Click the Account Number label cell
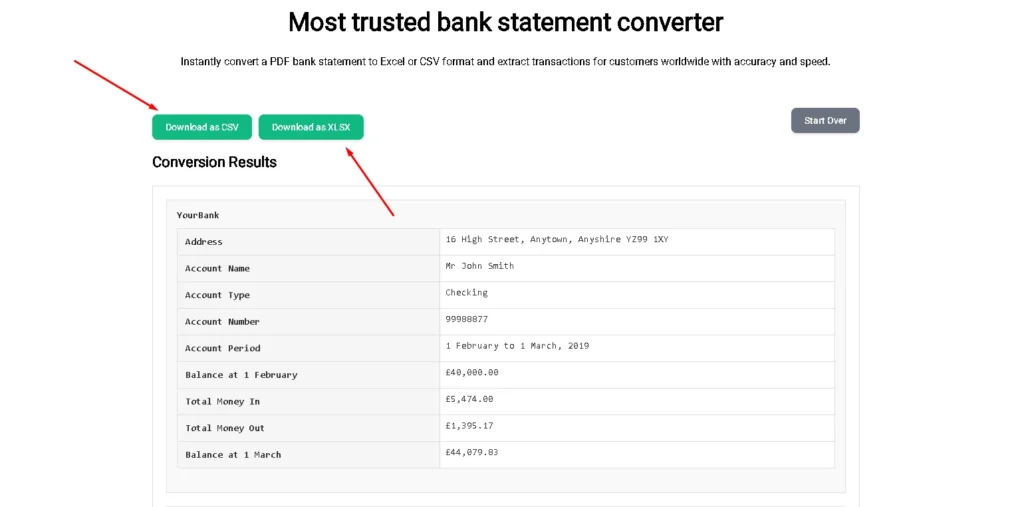 click(x=222, y=322)
